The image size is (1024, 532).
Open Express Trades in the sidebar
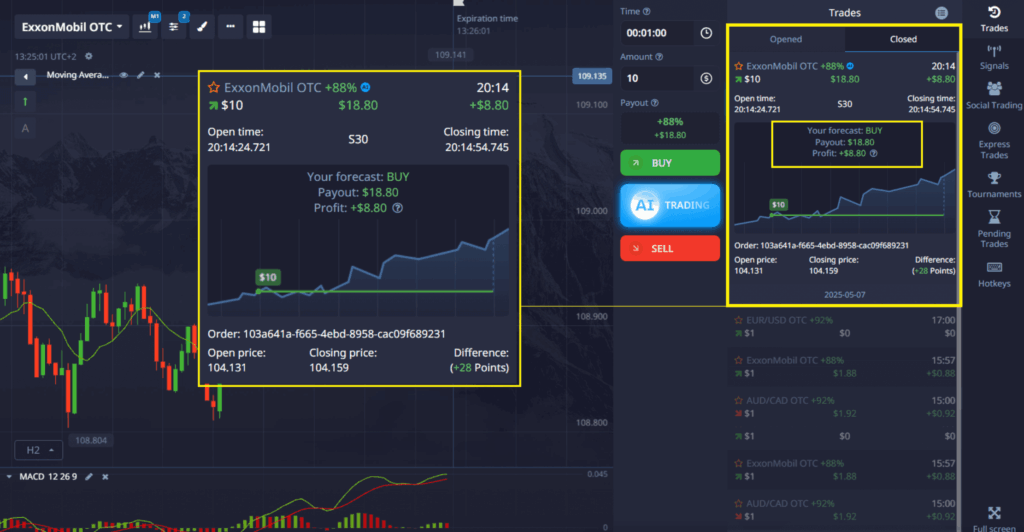tap(994, 140)
